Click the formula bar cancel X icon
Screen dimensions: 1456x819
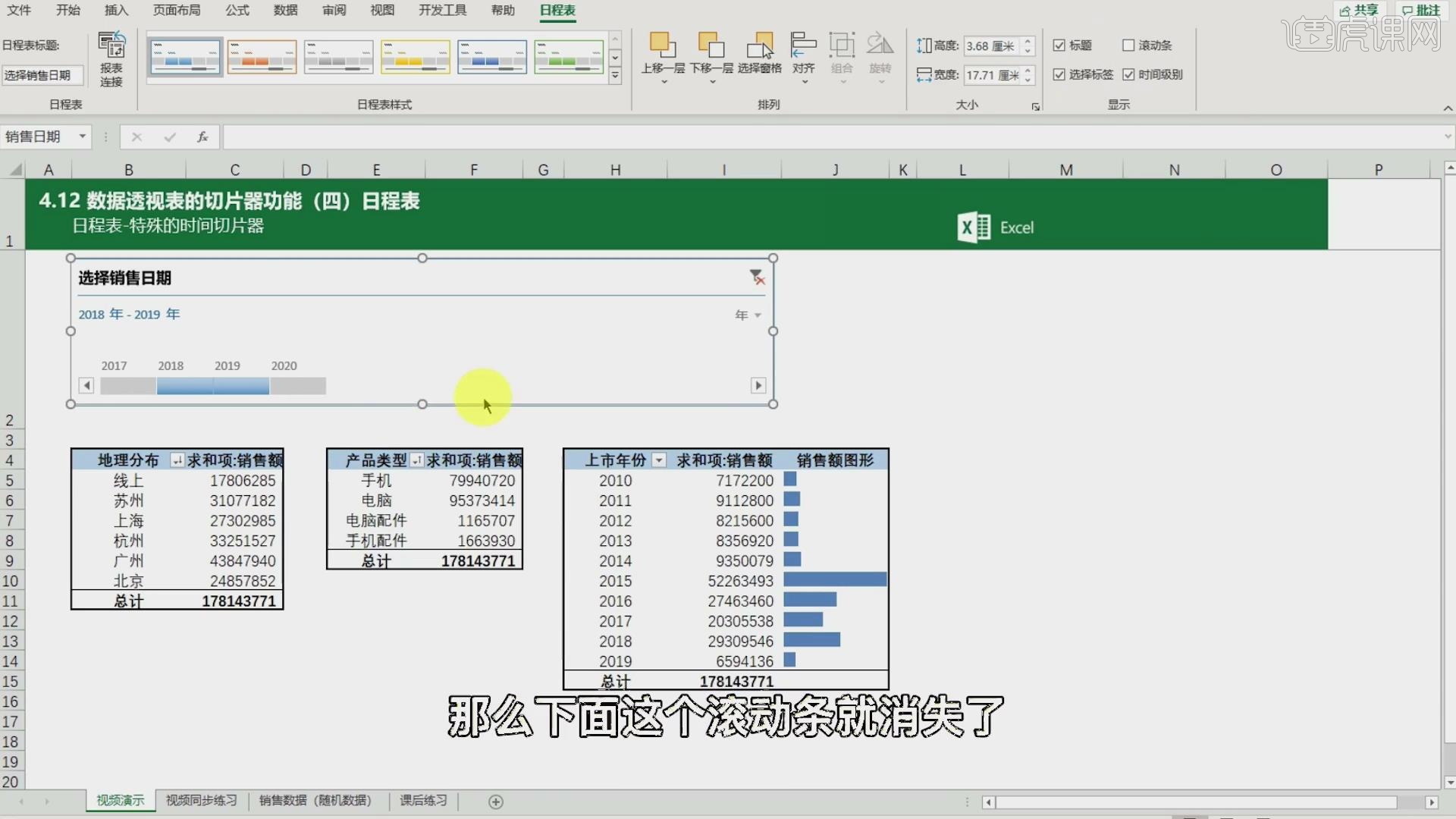136,136
